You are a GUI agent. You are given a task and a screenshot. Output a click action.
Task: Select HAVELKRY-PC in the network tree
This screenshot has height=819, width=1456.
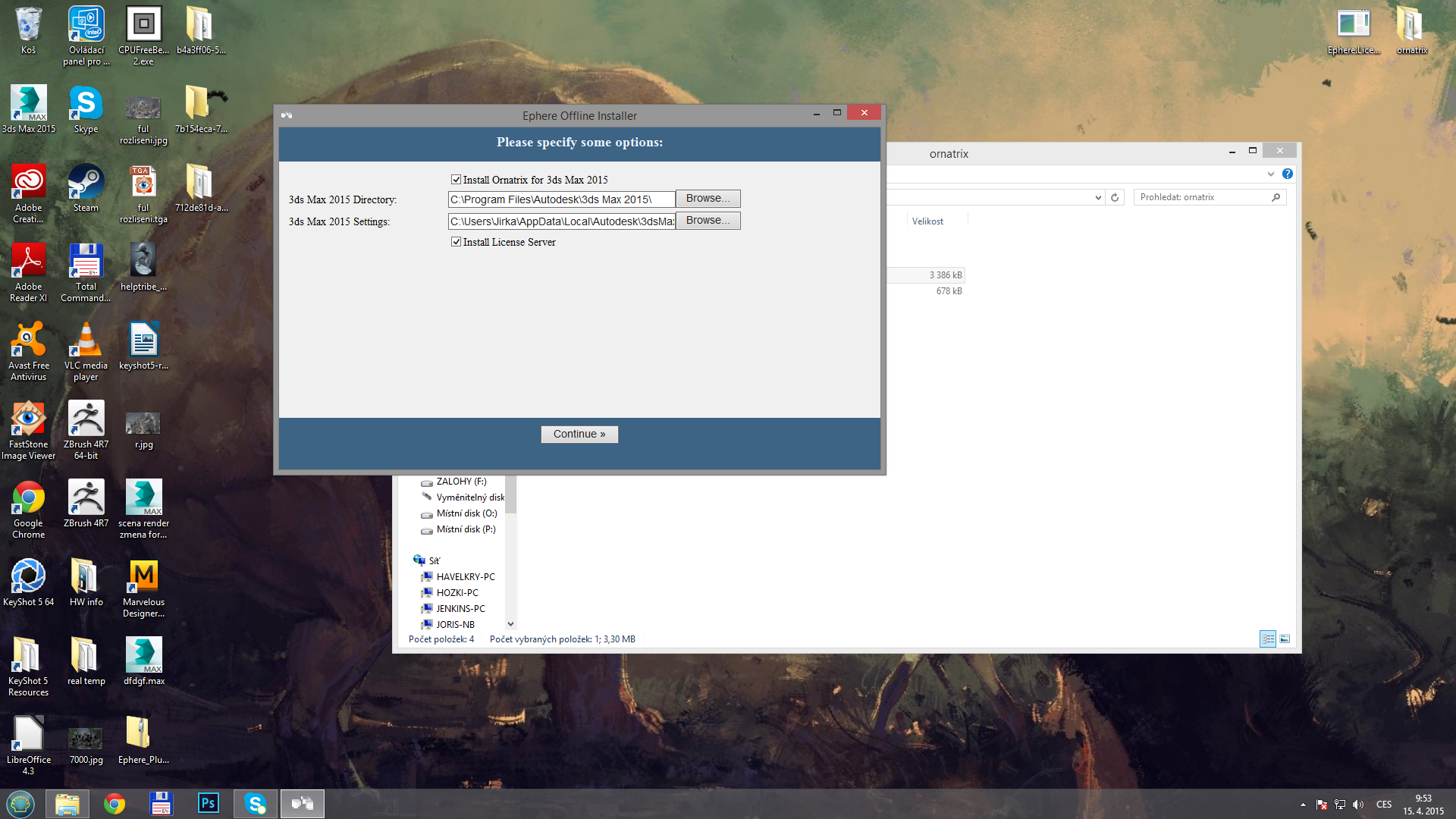(458, 577)
